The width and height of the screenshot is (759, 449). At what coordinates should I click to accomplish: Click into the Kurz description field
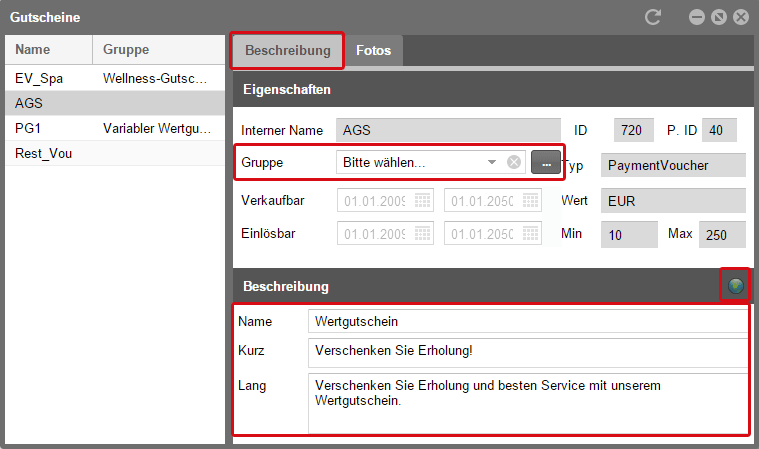527,352
